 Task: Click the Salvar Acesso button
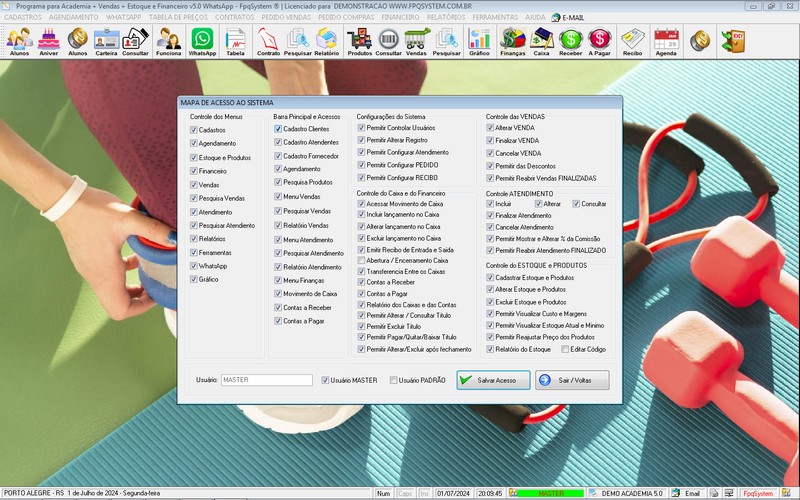tap(493, 380)
